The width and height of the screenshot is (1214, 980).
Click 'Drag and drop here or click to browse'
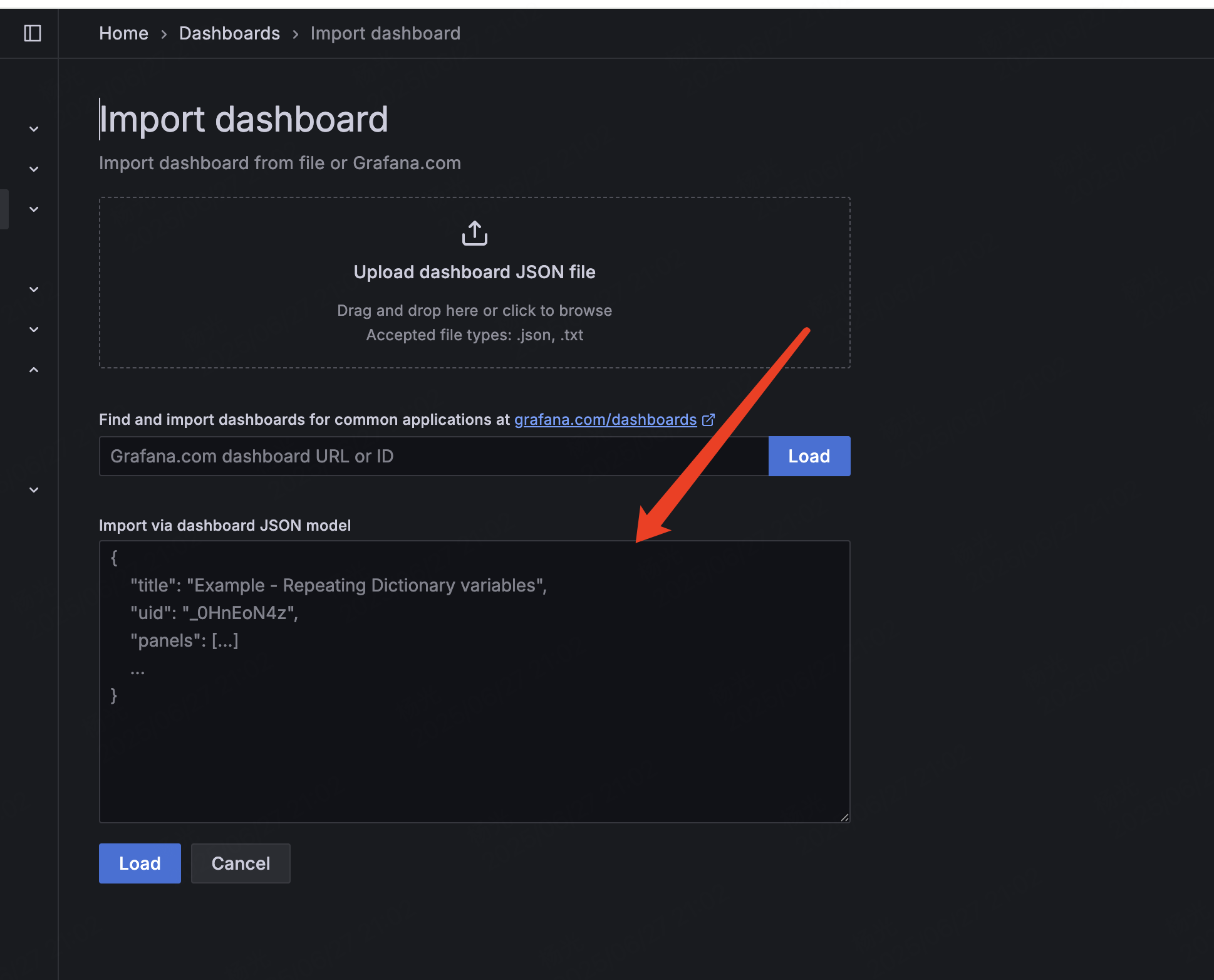pyautogui.click(x=475, y=311)
